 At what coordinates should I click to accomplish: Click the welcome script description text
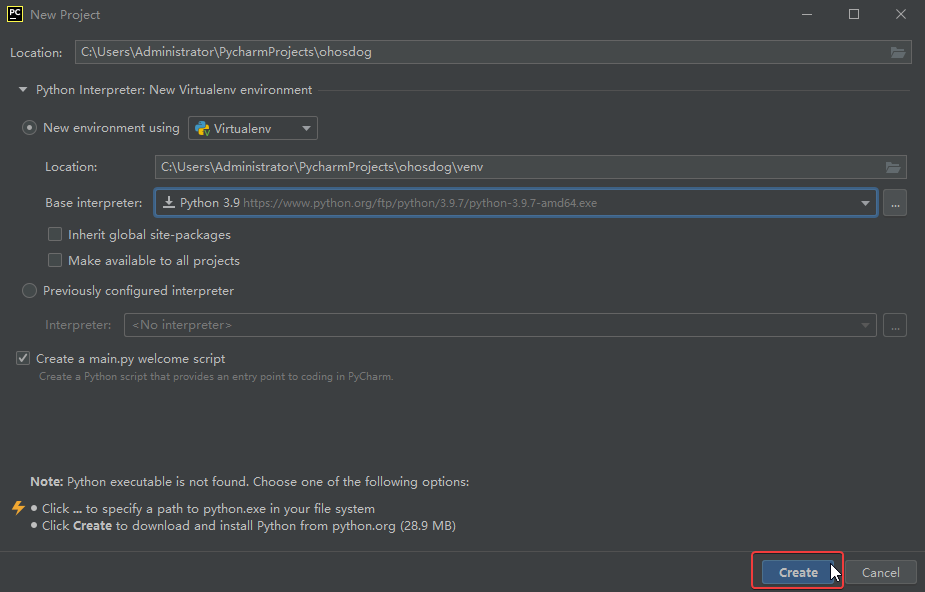(x=216, y=376)
